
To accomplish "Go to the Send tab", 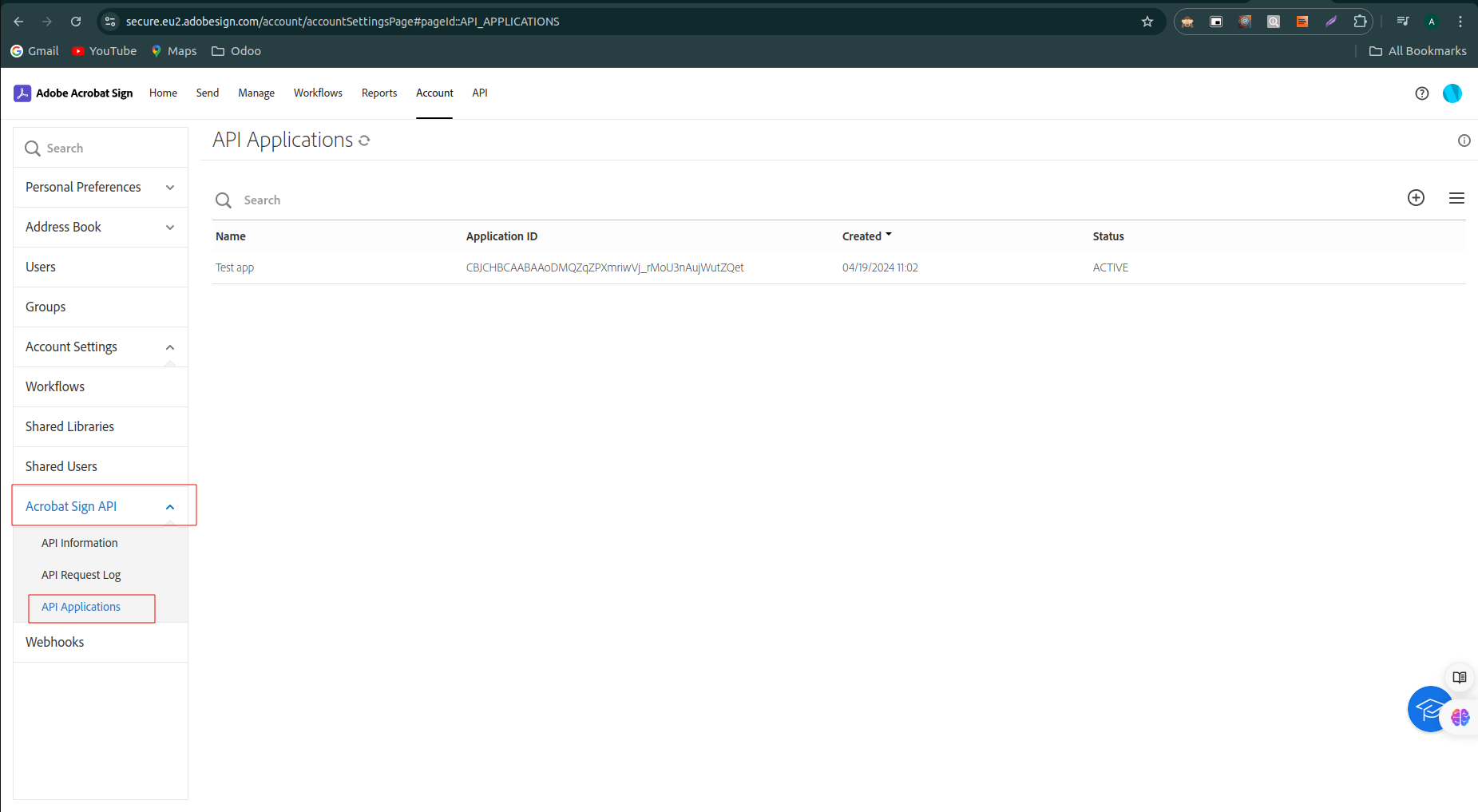I will (208, 93).
